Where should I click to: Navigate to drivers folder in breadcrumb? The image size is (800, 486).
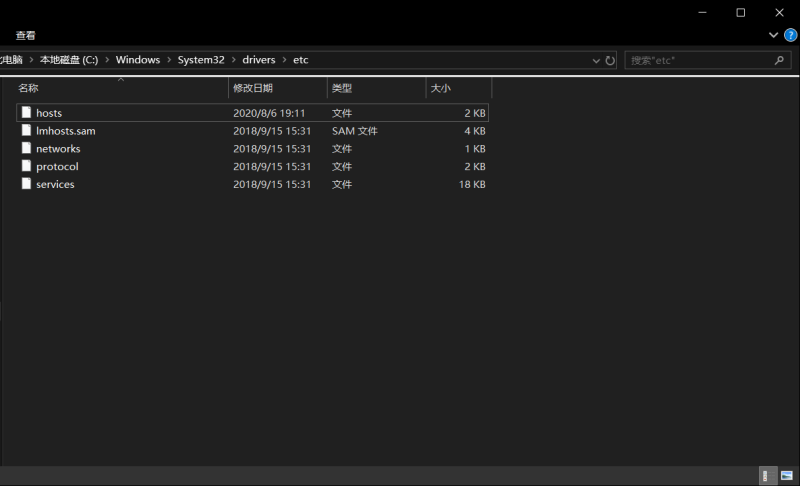(258, 60)
